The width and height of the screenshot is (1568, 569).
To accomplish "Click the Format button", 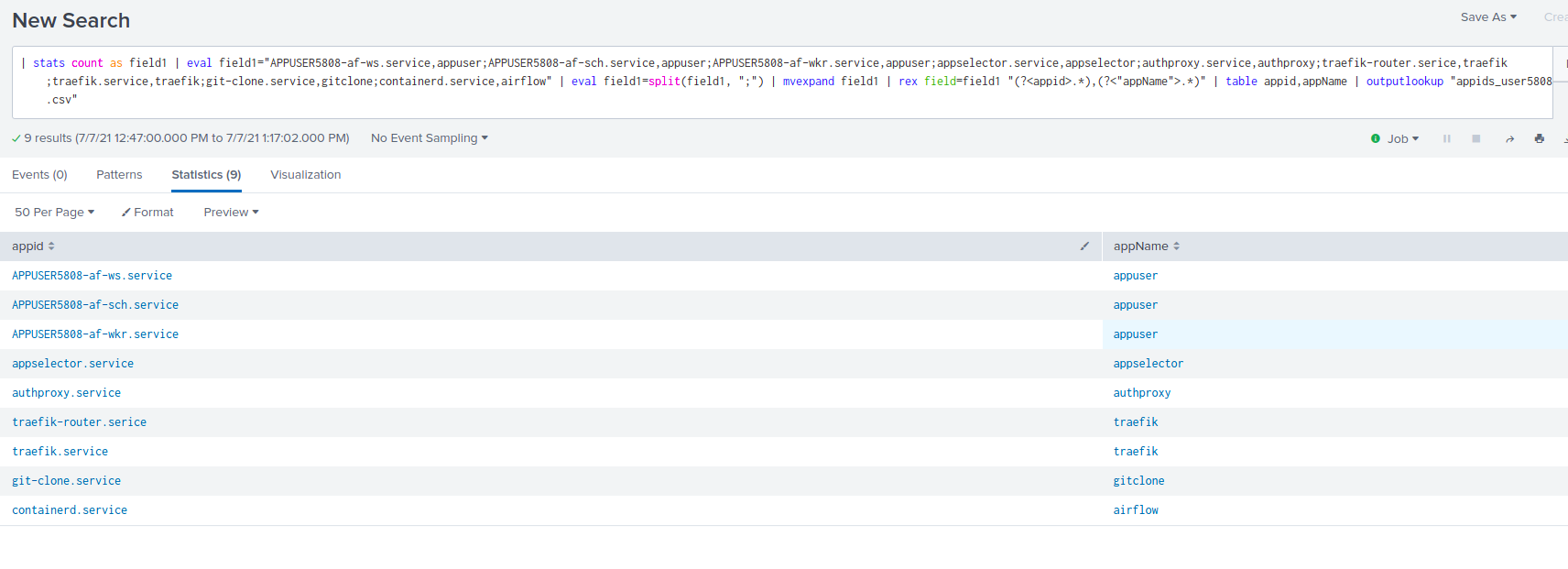I will 147,213.
